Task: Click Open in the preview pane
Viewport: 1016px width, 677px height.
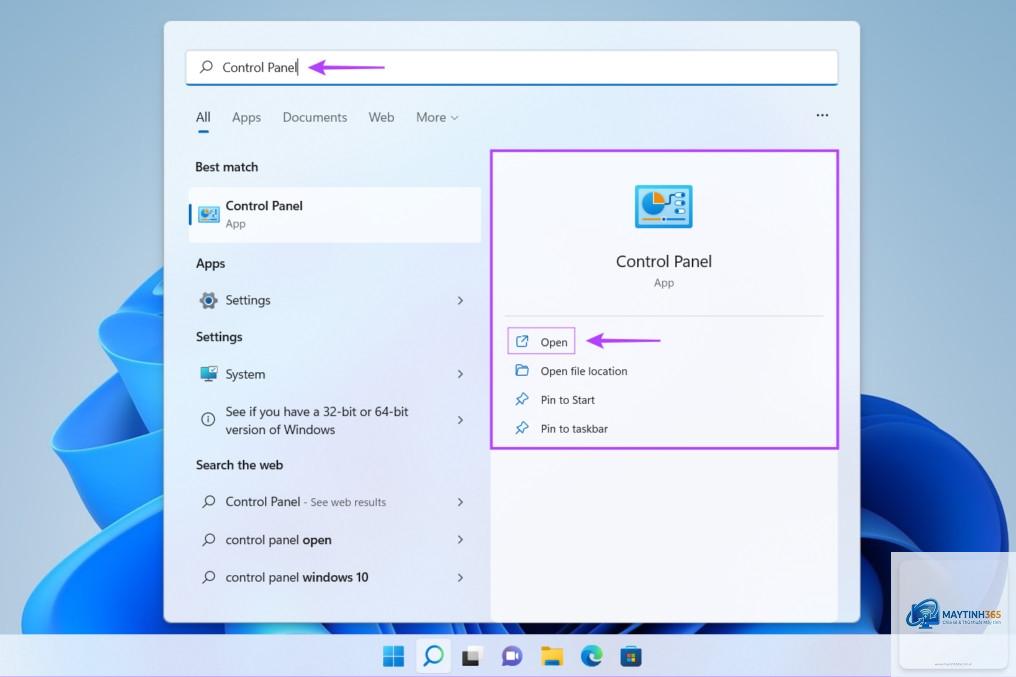Action: pos(541,341)
